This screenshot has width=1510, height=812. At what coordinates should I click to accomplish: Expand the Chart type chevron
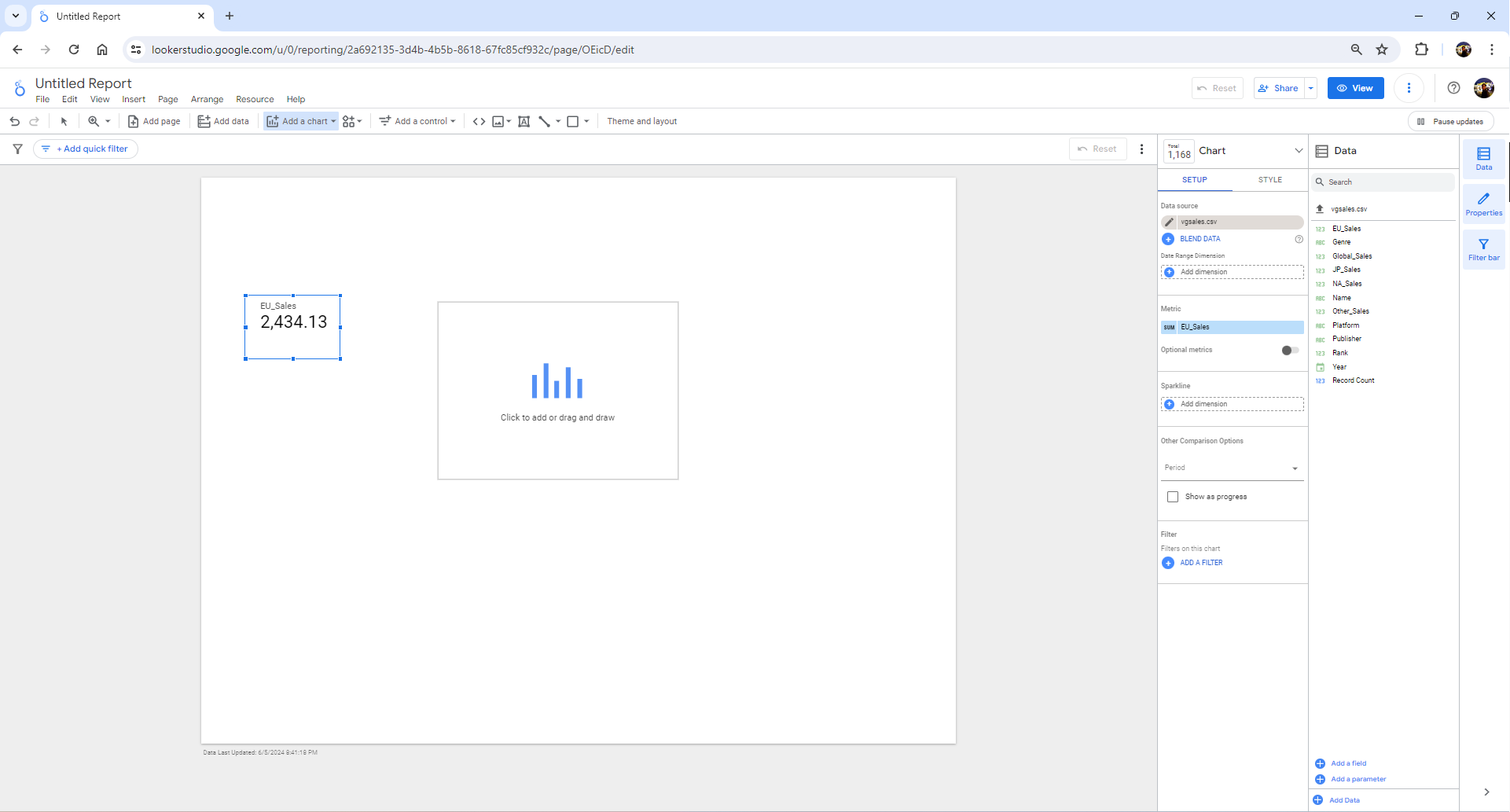(x=1298, y=151)
